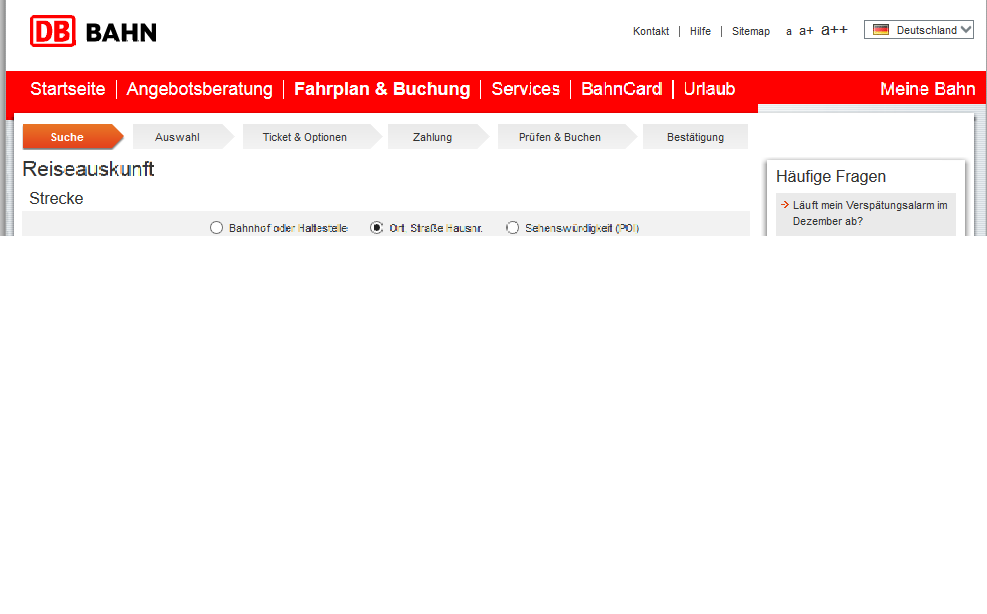This screenshot has width=987, height=614.
Task: Open the Hilfe link
Action: pos(700,31)
